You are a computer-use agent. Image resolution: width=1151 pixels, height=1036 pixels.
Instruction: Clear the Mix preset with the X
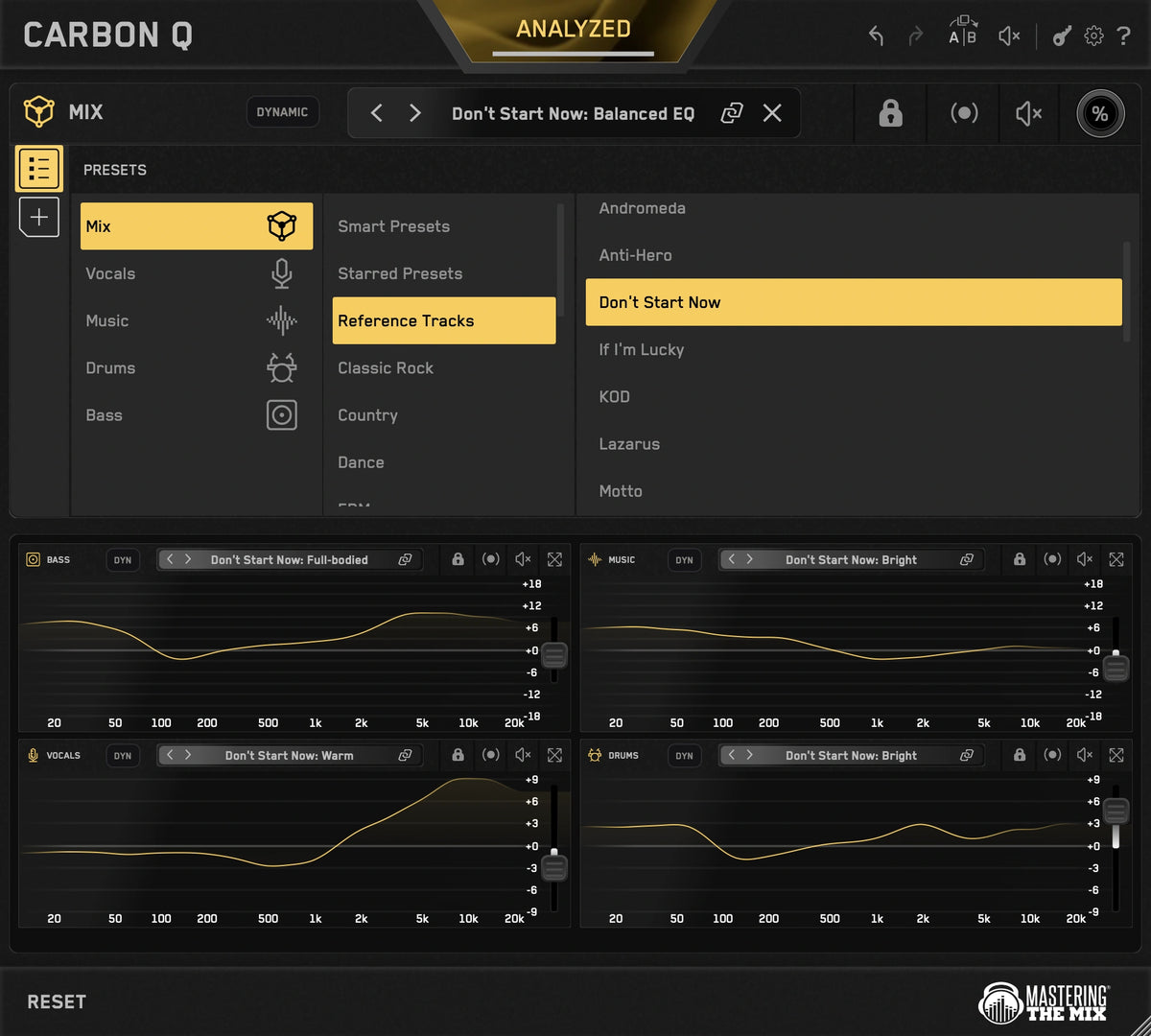772,113
